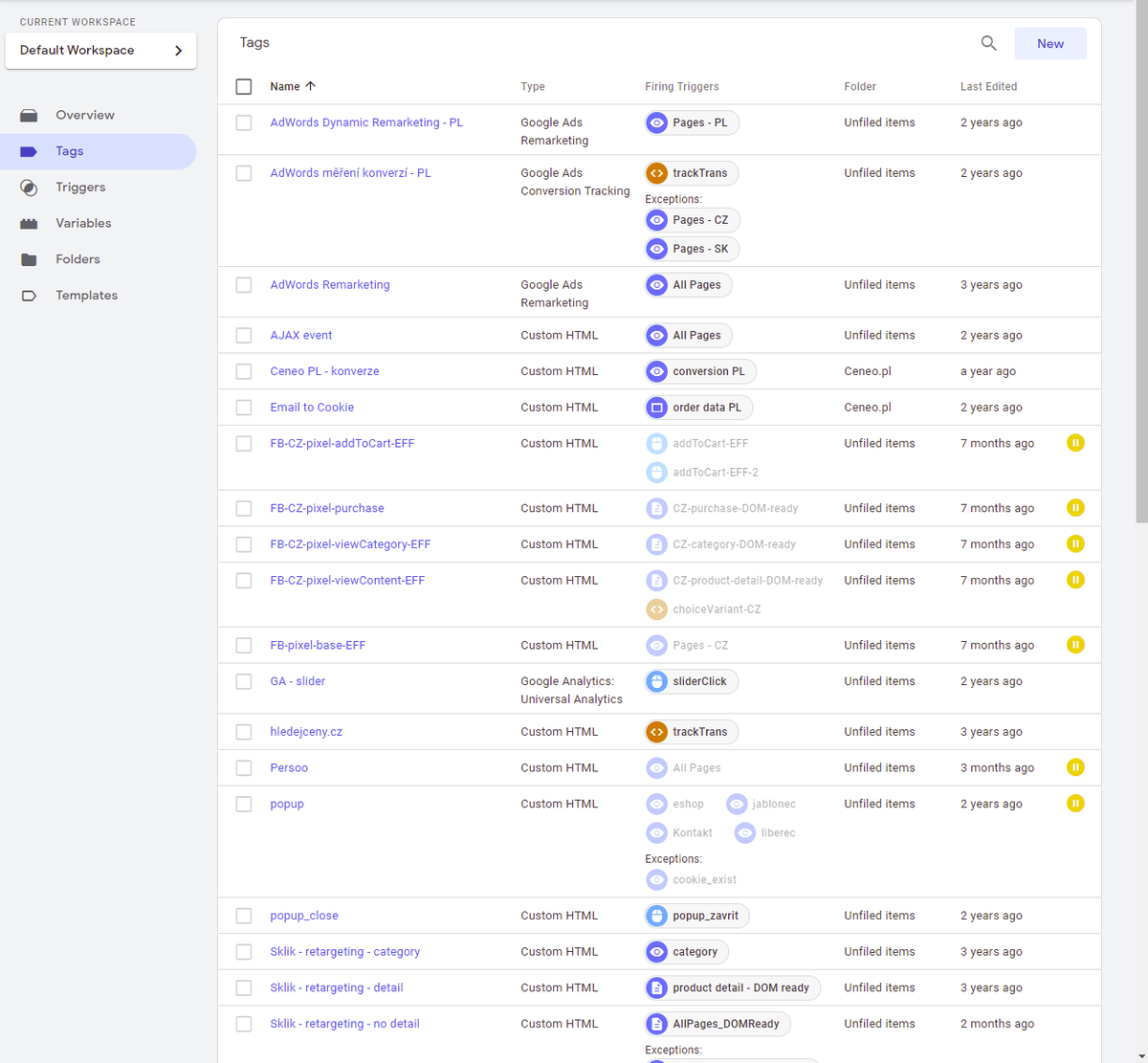The image size is (1148, 1063).
Task: Click the New tag button
Action: tap(1049, 44)
